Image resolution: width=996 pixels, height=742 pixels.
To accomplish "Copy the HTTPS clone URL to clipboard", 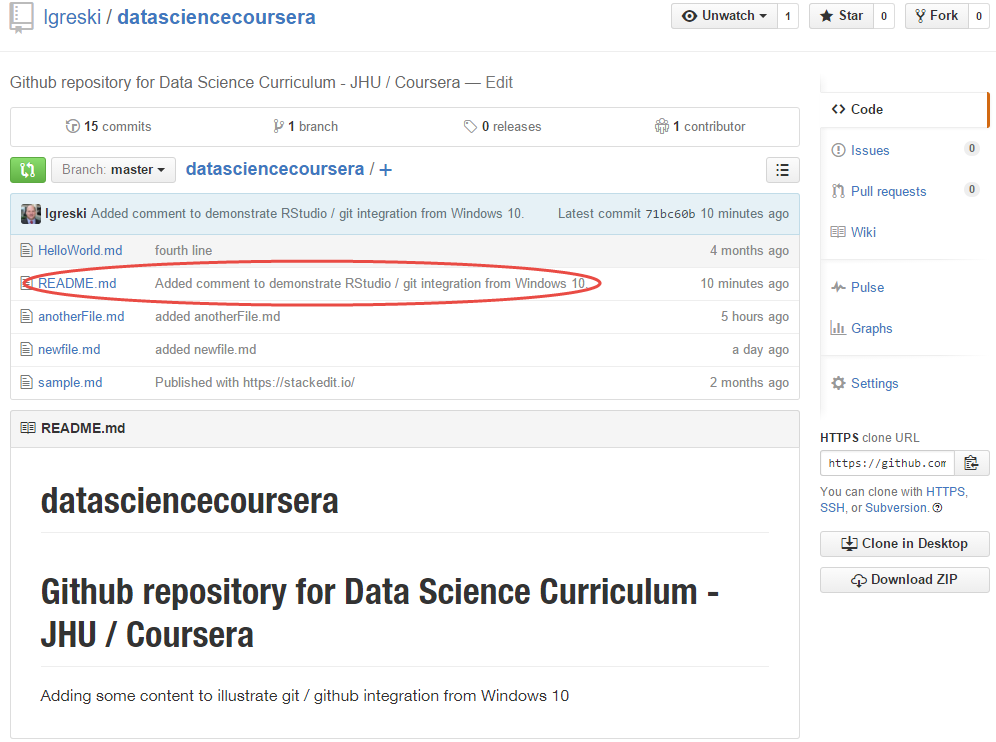I will tap(971, 463).
